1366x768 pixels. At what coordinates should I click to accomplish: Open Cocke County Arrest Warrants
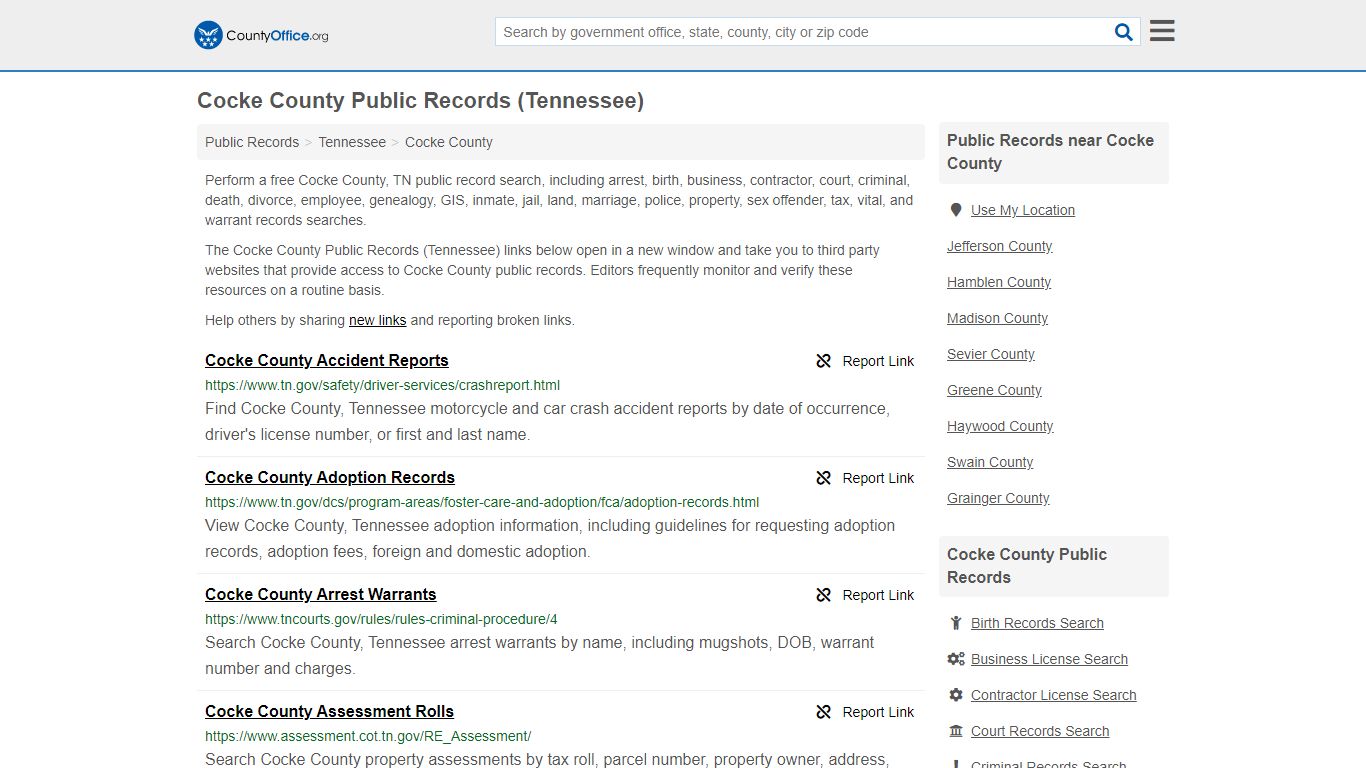pyautogui.click(x=321, y=595)
